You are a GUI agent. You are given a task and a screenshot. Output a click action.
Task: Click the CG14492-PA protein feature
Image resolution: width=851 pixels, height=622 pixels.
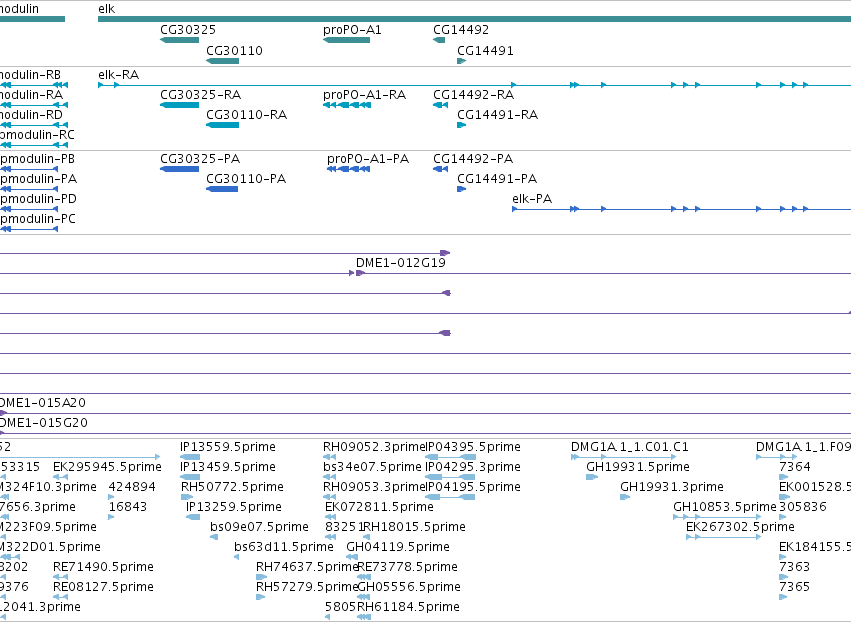click(x=440, y=169)
